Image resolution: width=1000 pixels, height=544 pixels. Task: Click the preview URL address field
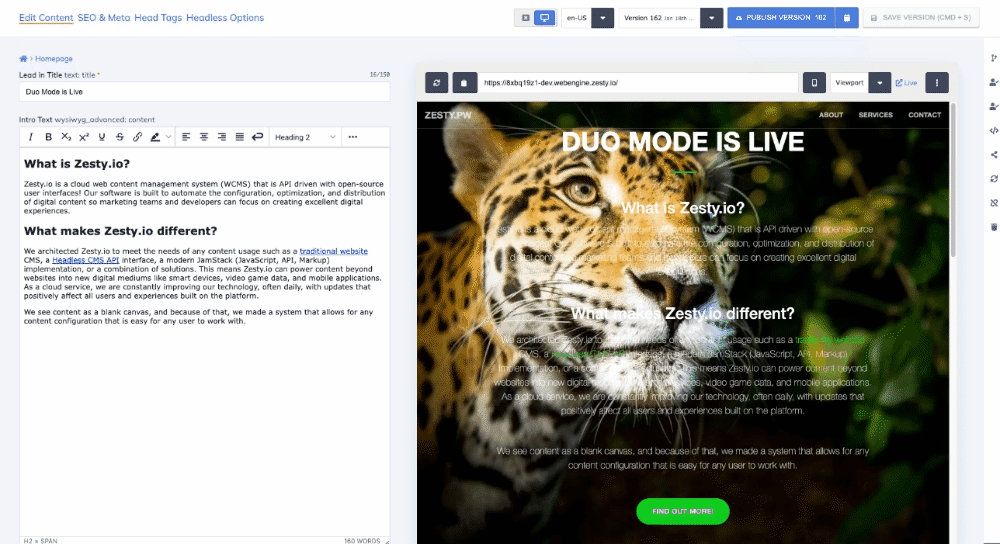coord(638,82)
